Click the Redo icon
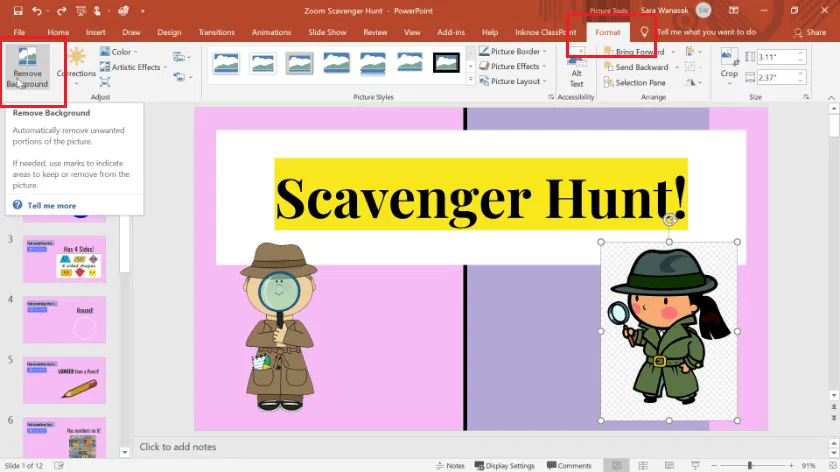 pos(62,11)
